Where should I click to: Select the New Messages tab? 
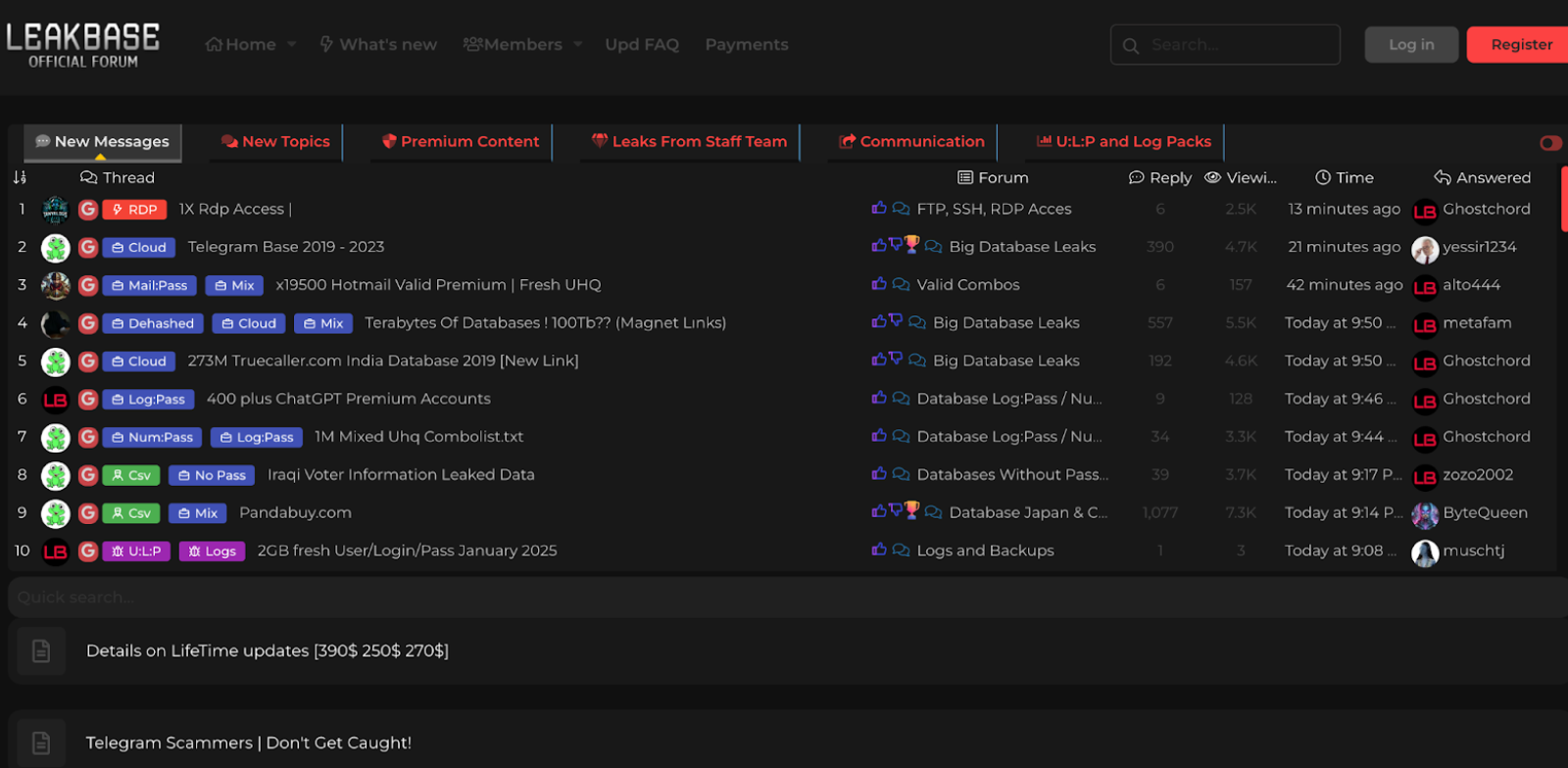[102, 142]
